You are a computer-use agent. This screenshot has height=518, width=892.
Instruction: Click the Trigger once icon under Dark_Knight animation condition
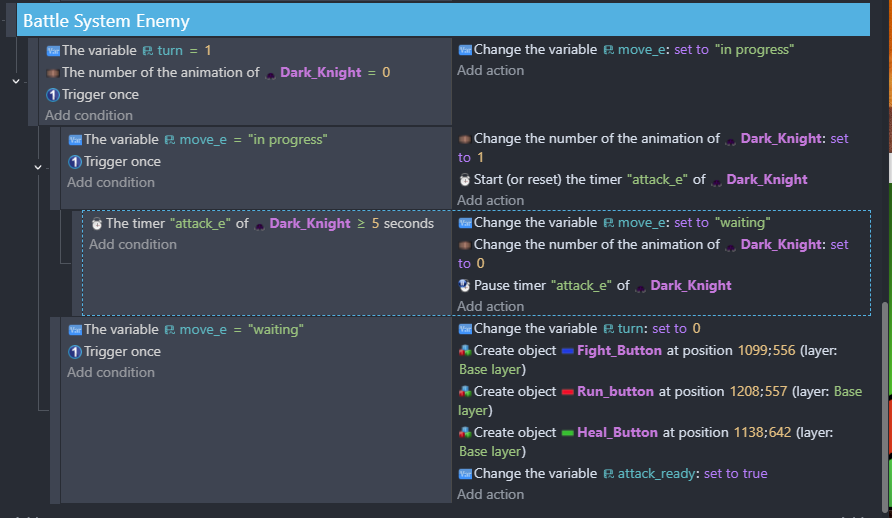point(53,95)
